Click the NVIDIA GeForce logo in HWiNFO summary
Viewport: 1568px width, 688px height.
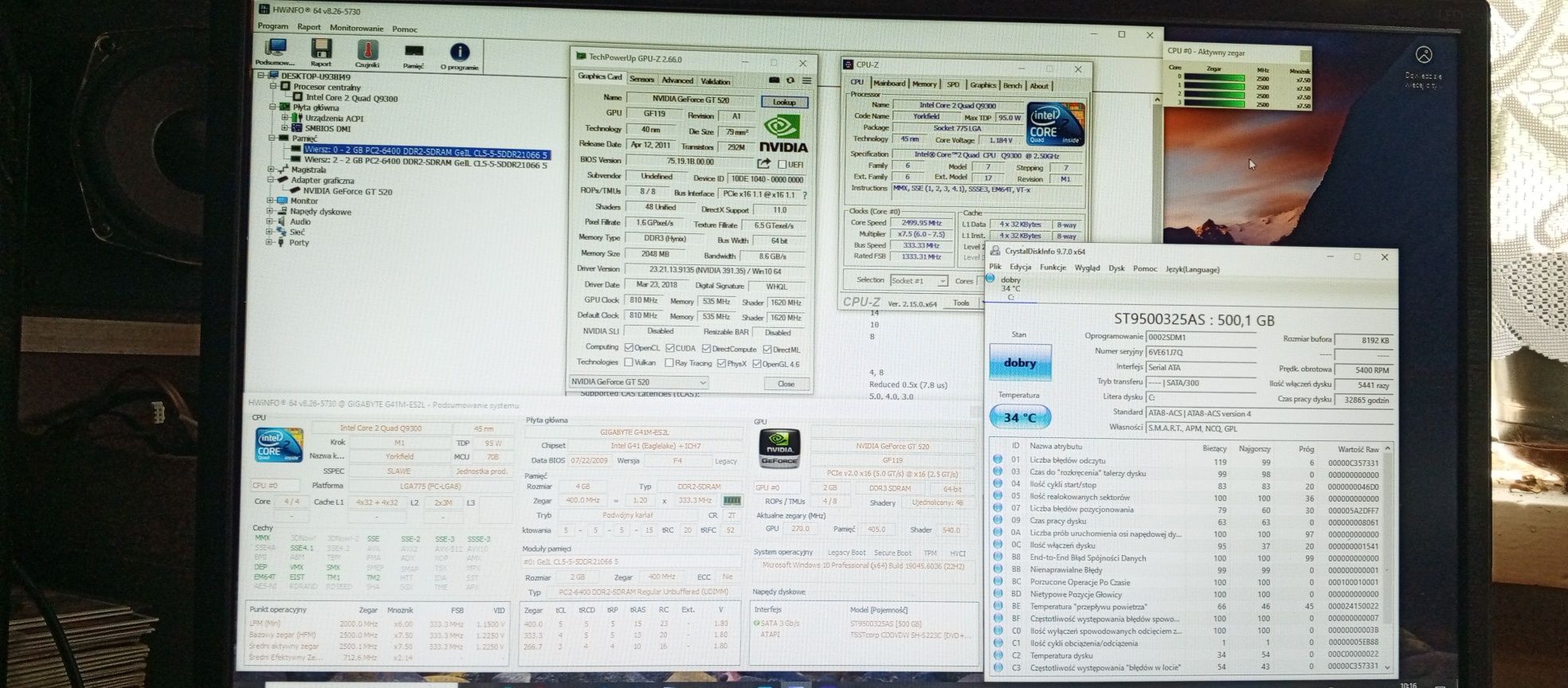coord(779,448)
